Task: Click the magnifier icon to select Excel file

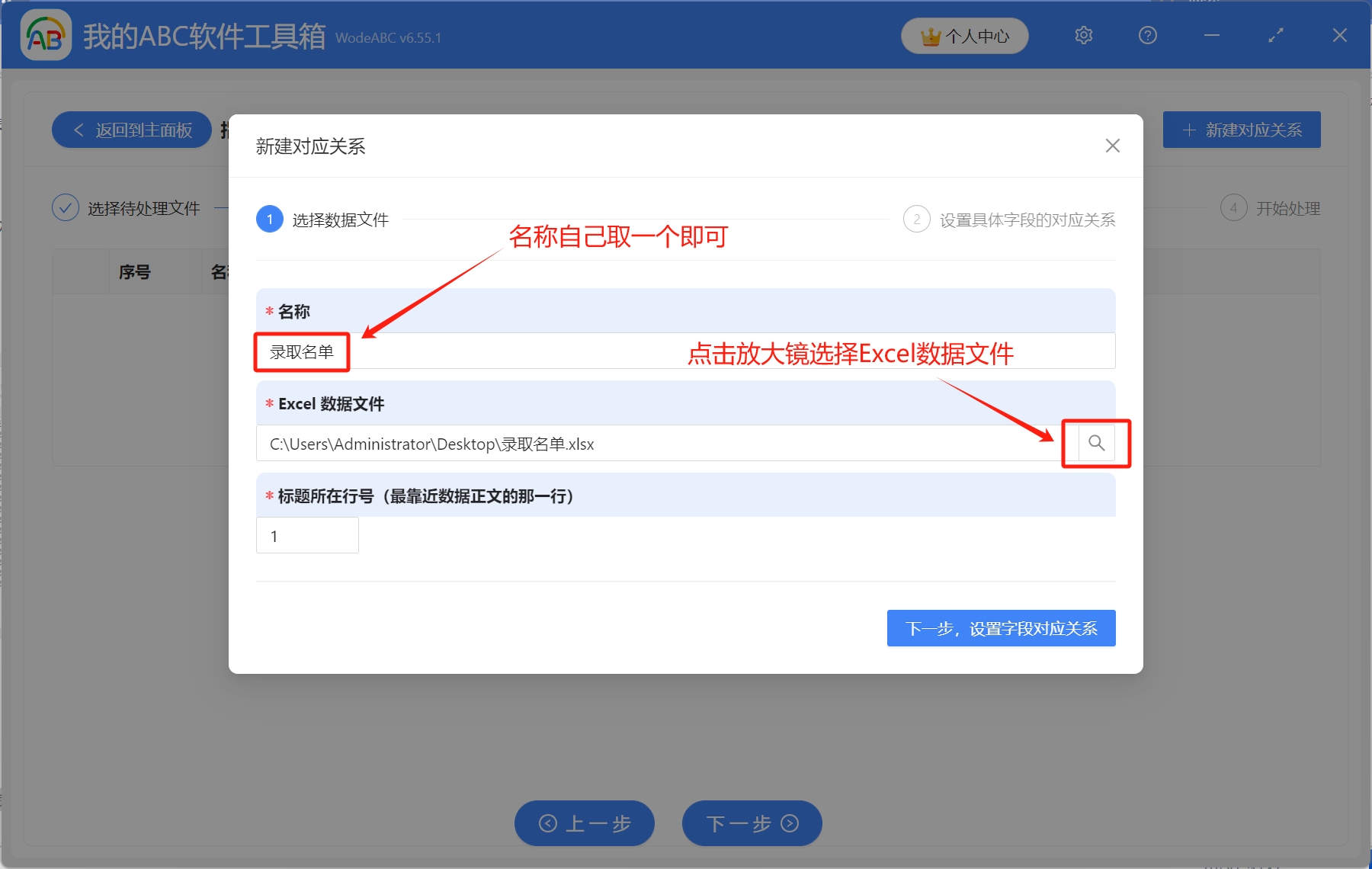Action: click(1096, 443)
